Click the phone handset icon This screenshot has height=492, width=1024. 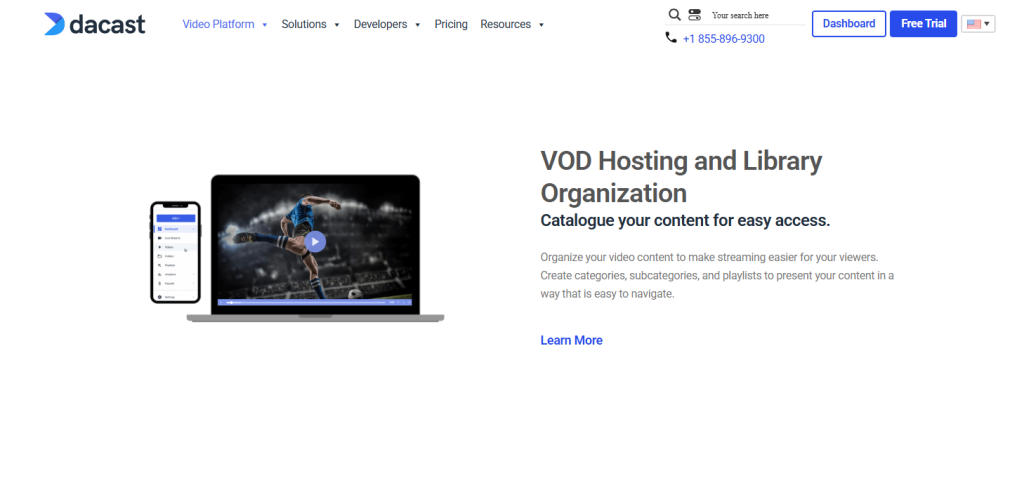point(671,38)
